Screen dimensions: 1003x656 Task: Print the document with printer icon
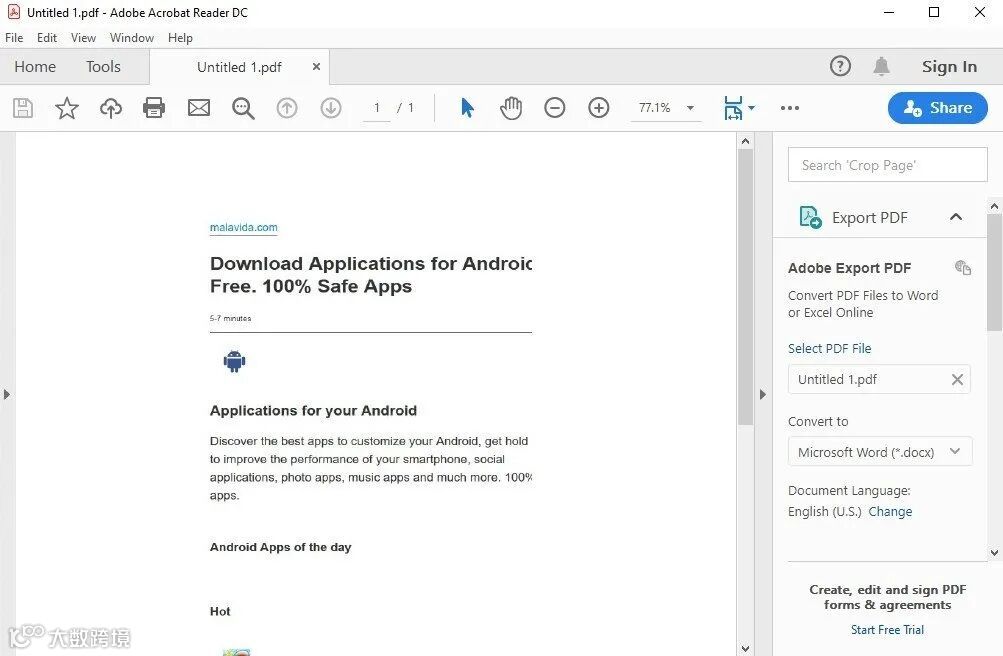154,108
